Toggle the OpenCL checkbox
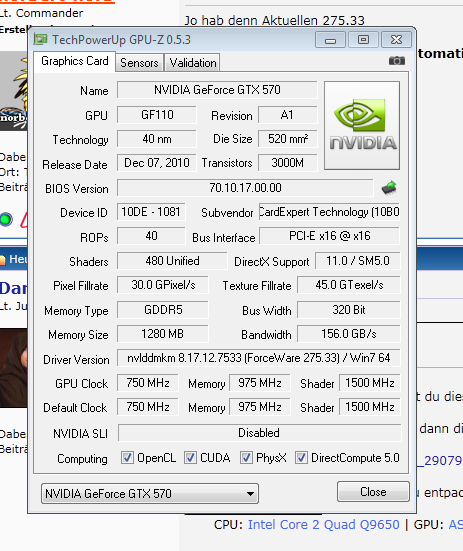 point(127,458)
